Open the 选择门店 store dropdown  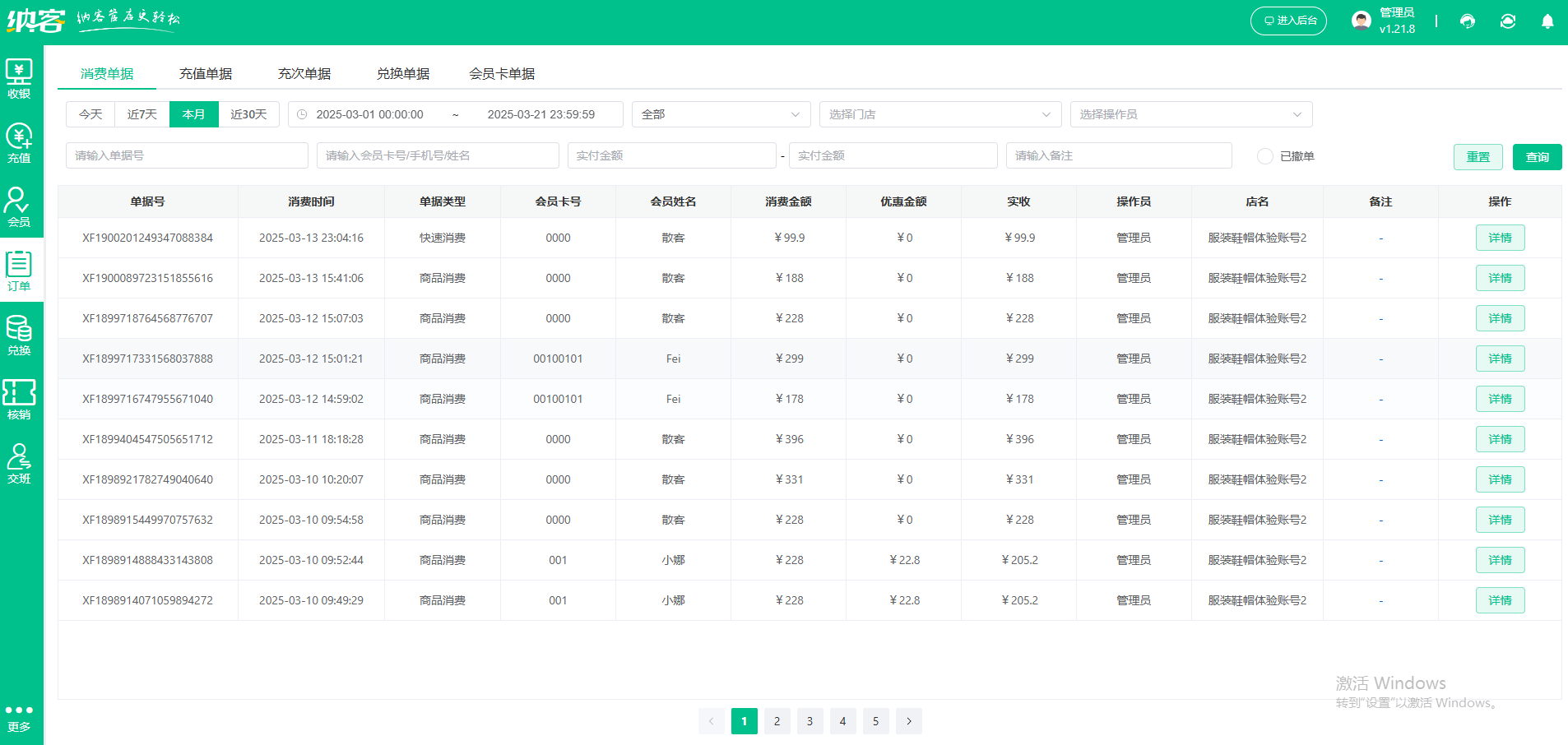[939, 114]
